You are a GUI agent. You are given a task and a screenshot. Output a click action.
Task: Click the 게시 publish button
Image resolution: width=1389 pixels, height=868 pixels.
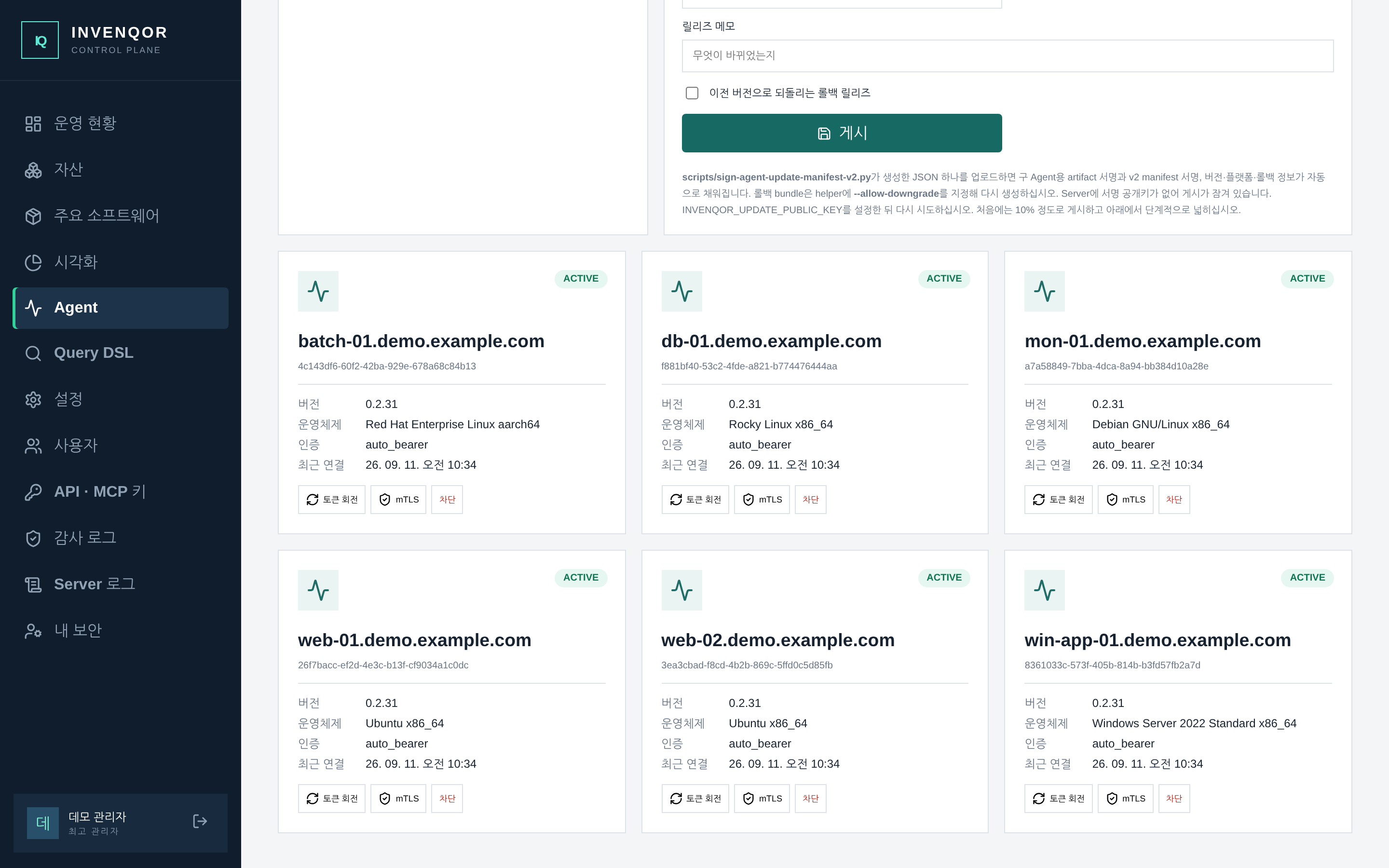tap(842, 133)
